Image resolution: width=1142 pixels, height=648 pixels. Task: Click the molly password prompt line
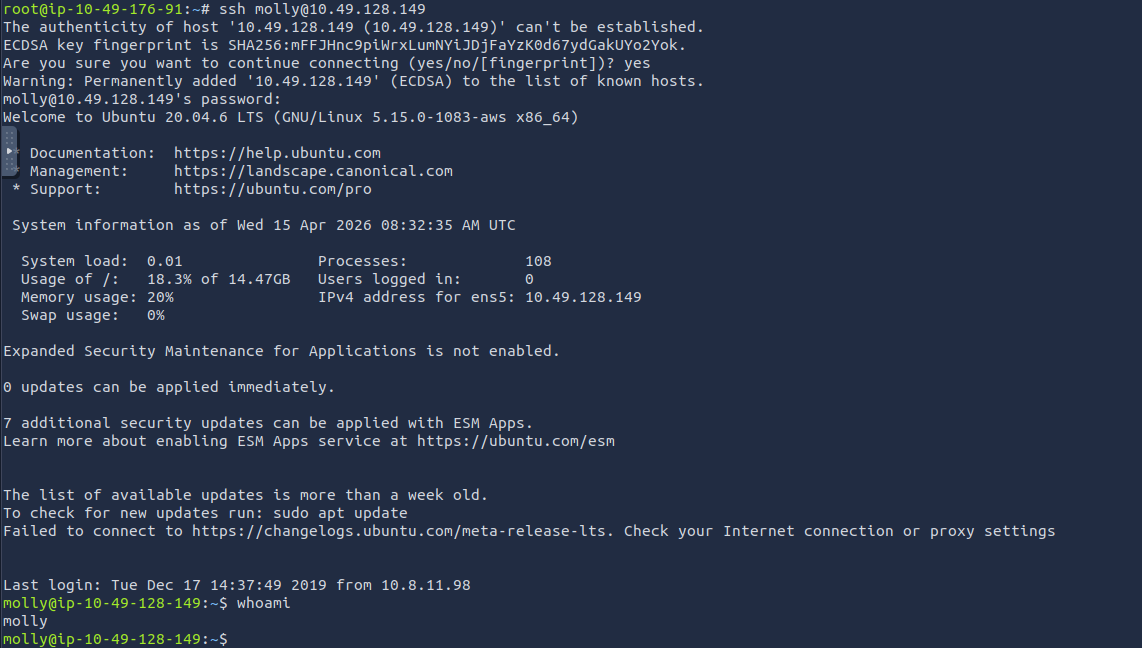142,99
